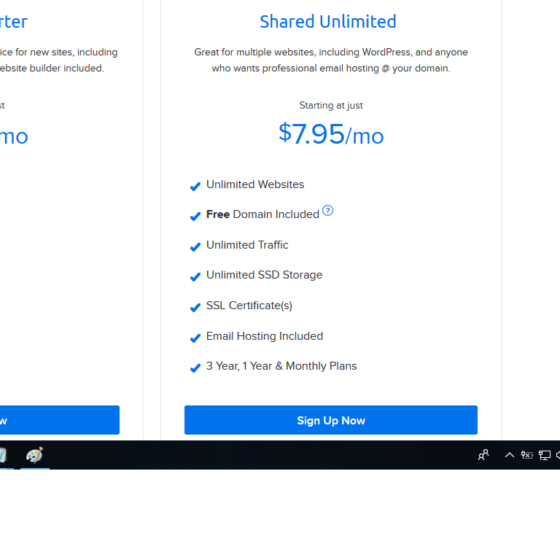Open the Paint app in the taskbar
The image size is (560, 560).
coord(35,455)
